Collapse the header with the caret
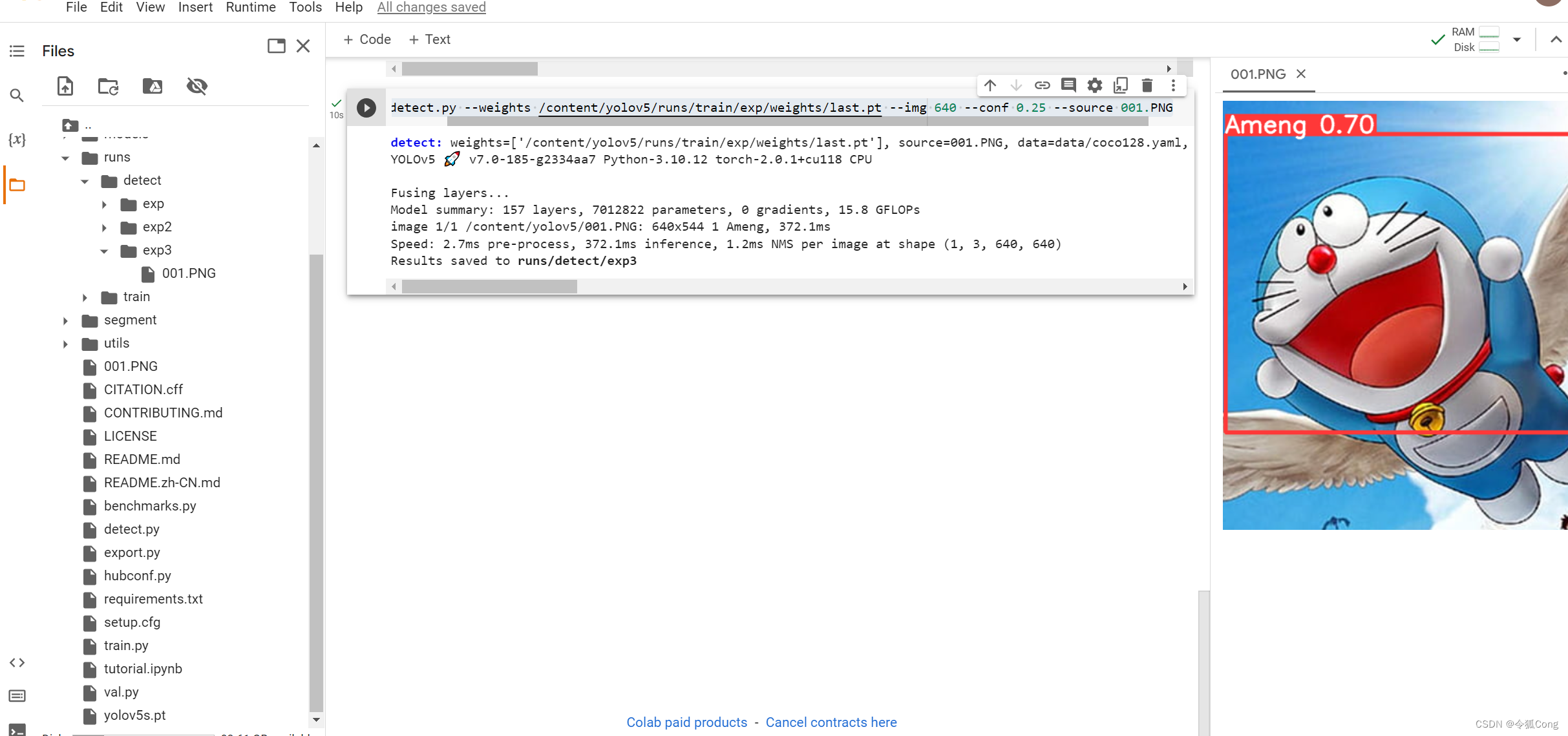Viewport: 1568px width, 736px height. click(x=1556, y=39)
